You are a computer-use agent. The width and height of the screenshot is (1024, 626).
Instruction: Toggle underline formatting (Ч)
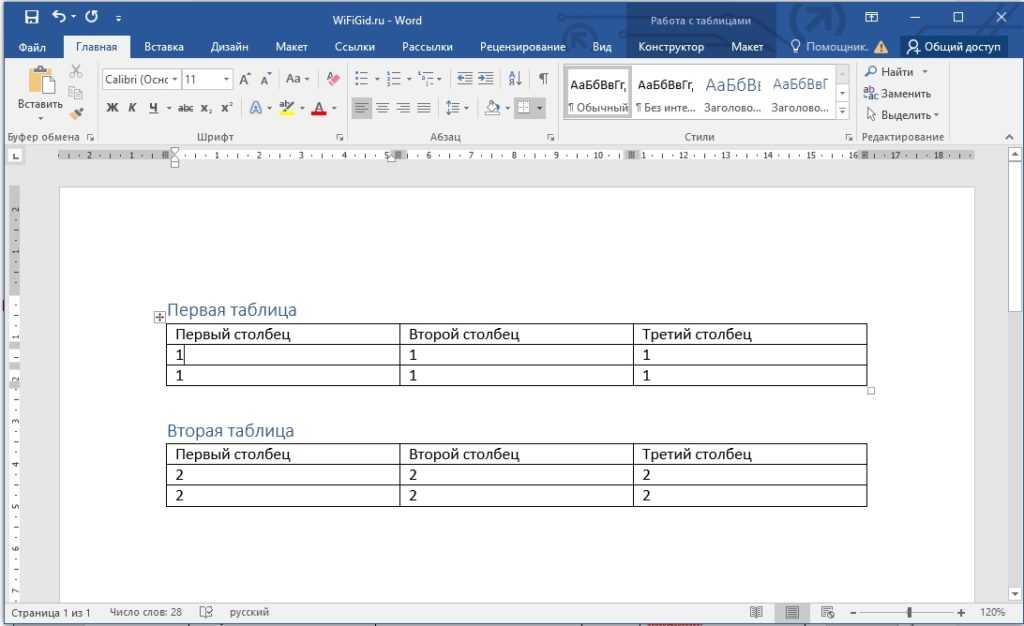(153, 108)
